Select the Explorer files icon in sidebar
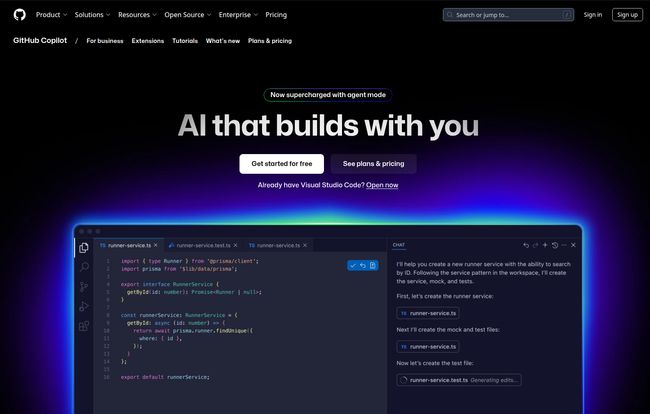Image resolution: width=650 pixels, height=414 pixels. [84, 247]
